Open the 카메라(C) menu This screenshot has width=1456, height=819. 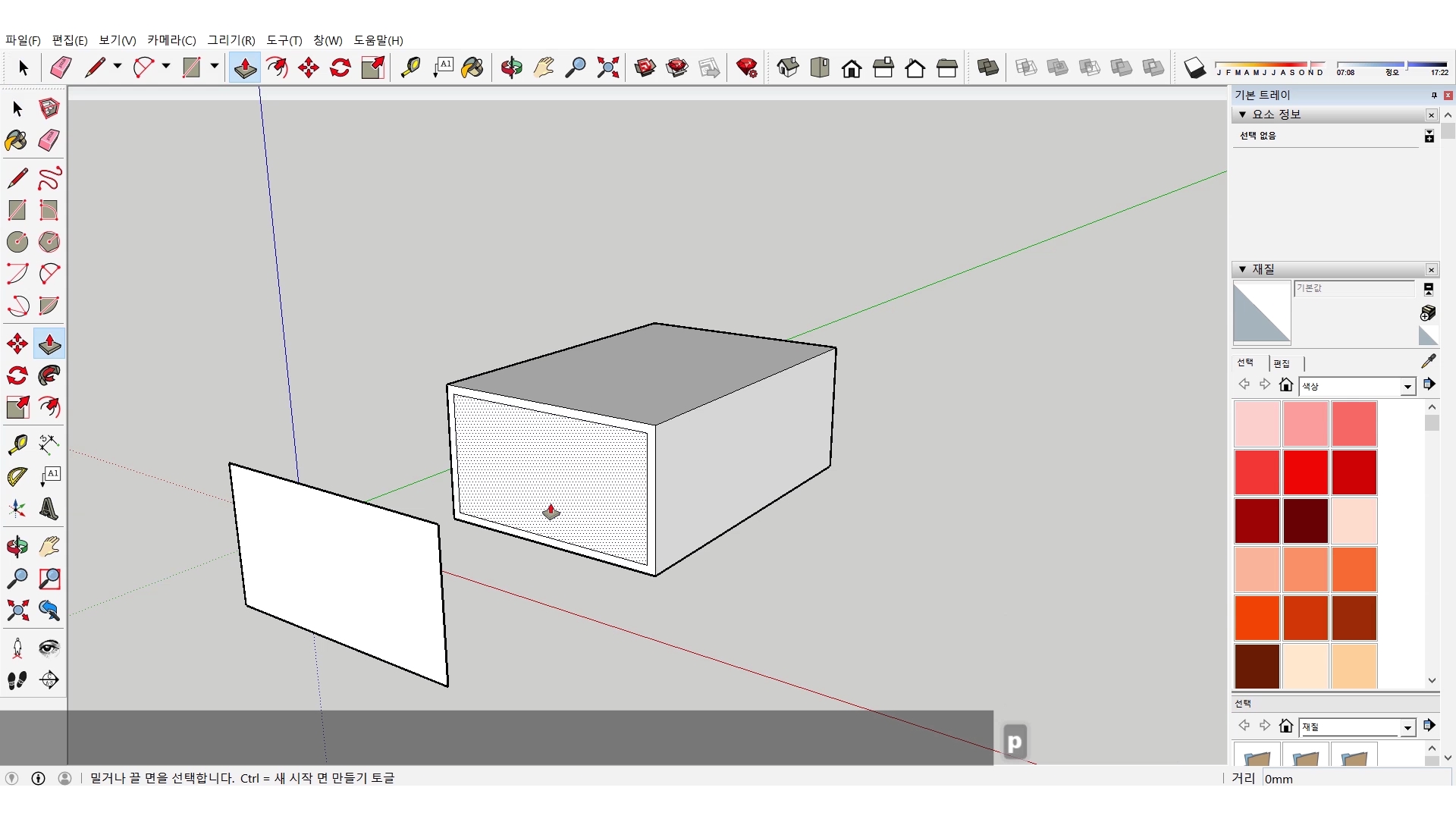[171, 40]
